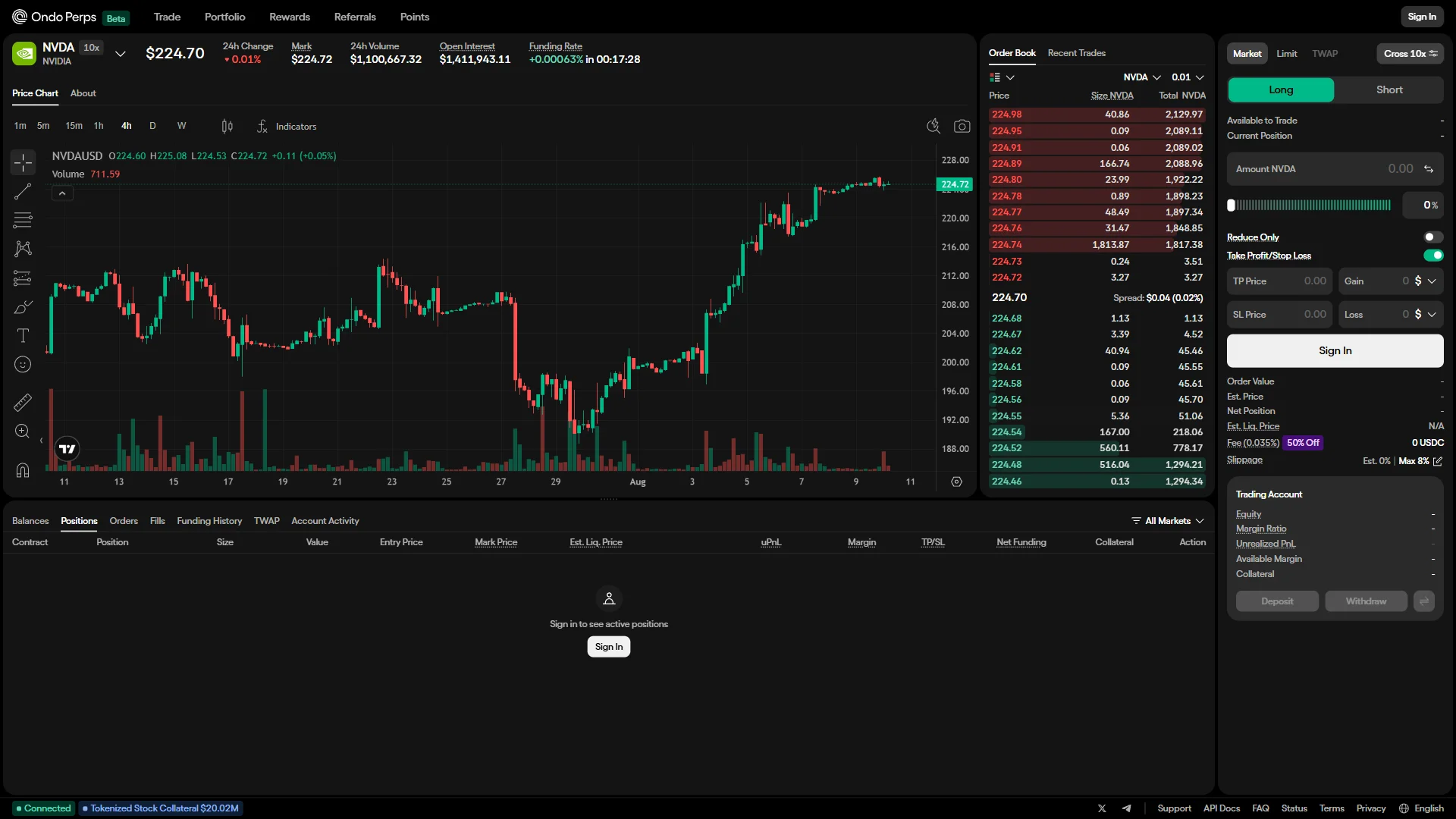1456x819 pixels.
Task: Toggle the Reduce Only switch
Action: point(1433,237)
